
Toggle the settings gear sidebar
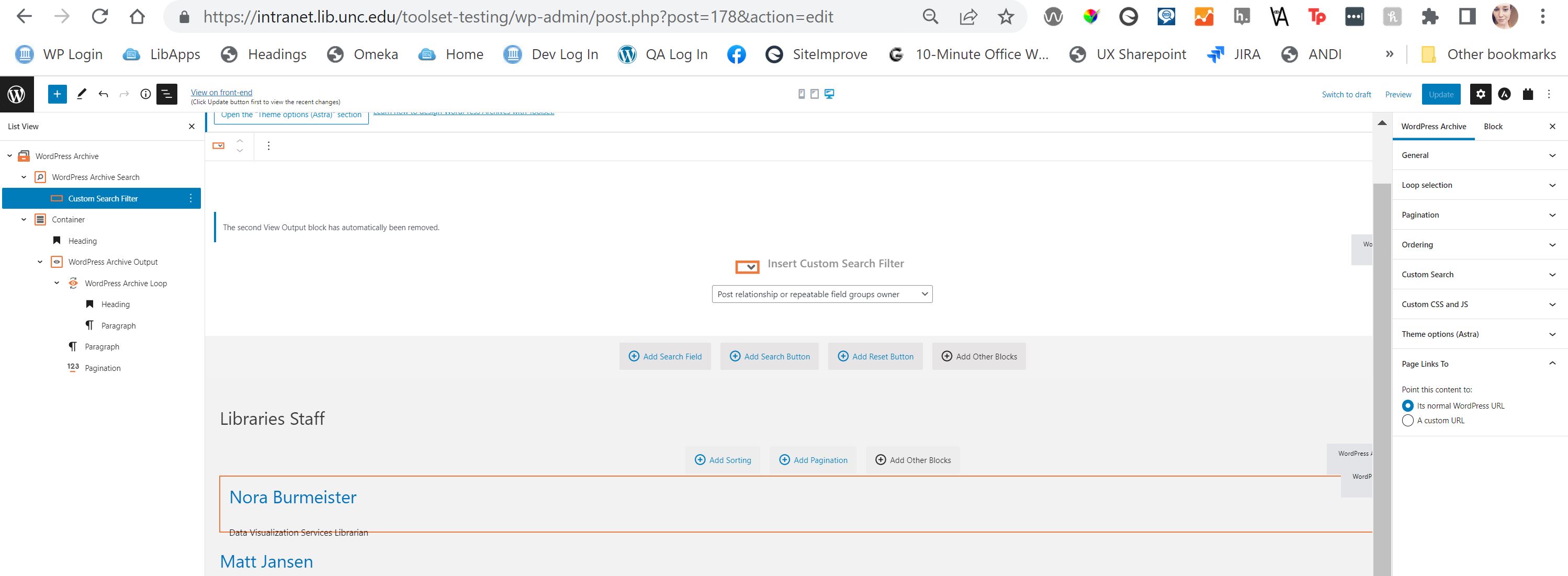click(1480, 94)
